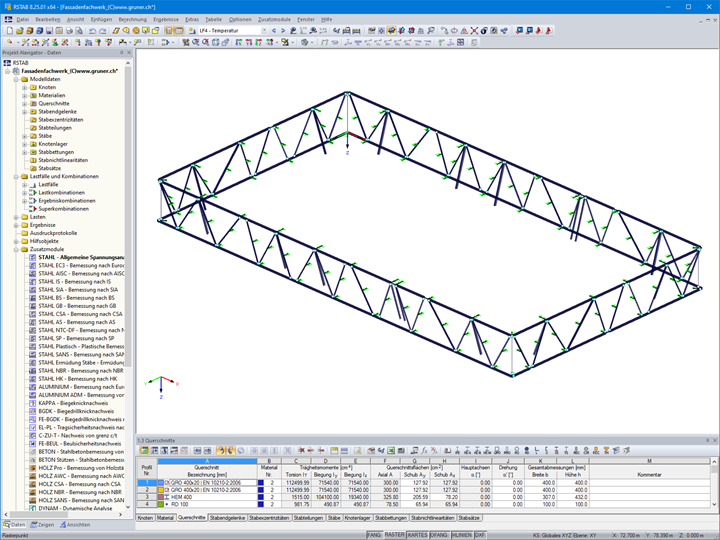Image resolution: width=720 pixels, height=540 pixels.
Task: Toggle HLINIEN guidelines in status bar
Action: [461, 535]
